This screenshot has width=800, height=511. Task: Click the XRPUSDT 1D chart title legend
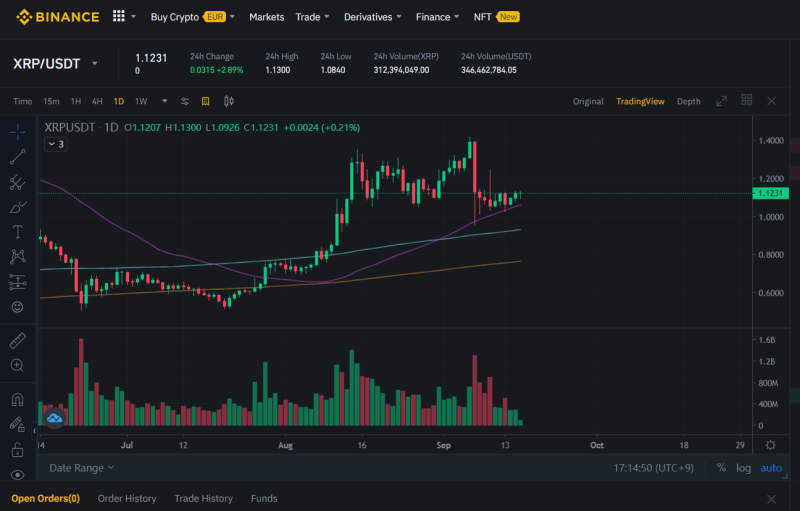click(81, 127)
